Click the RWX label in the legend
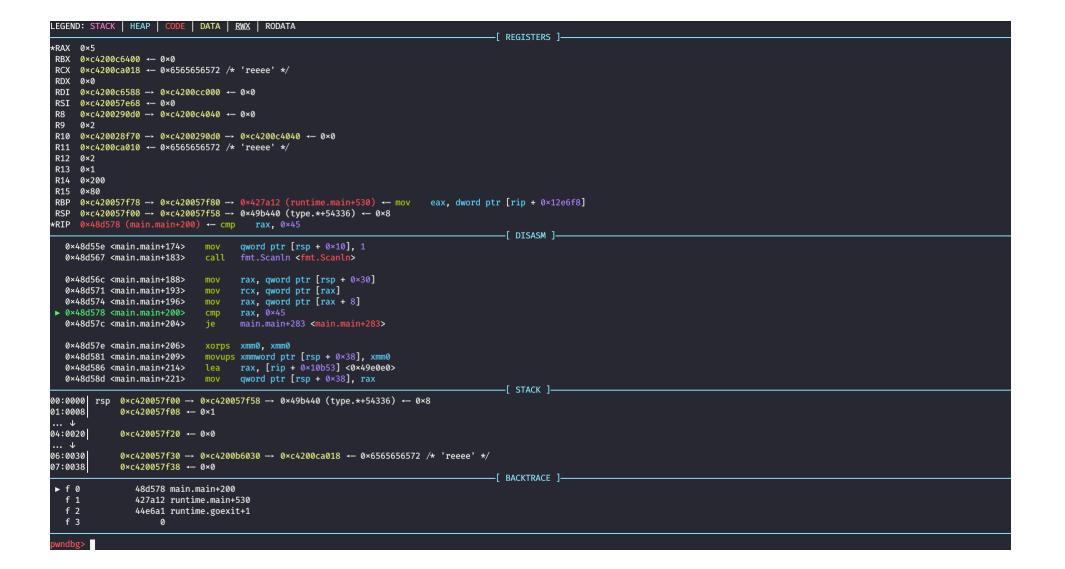Screen dimensions: 1065x569 click(242, 26)
